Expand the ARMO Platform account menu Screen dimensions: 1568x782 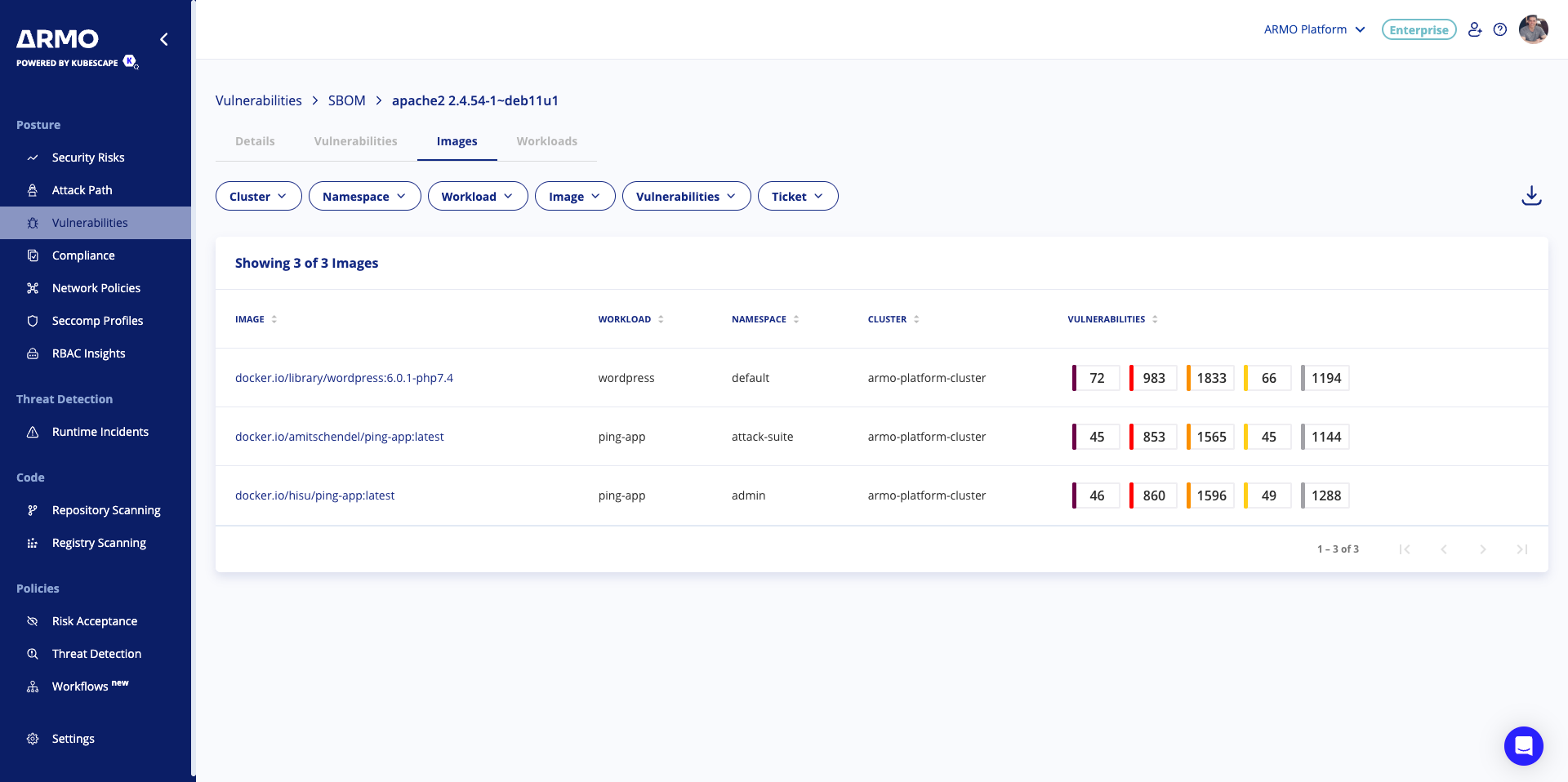tap(1315, 29)
